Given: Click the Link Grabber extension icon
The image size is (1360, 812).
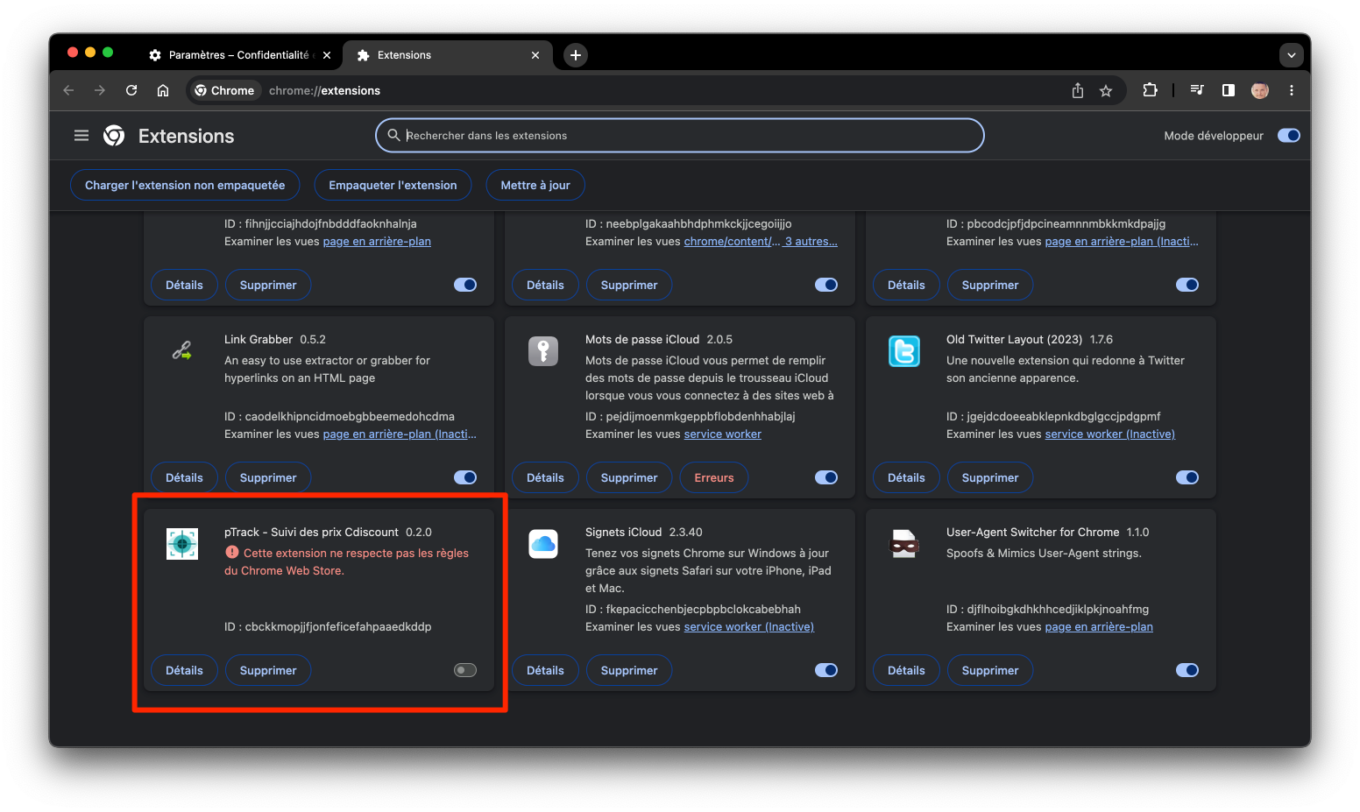Looking at the screenshot, I should [182, 351].
